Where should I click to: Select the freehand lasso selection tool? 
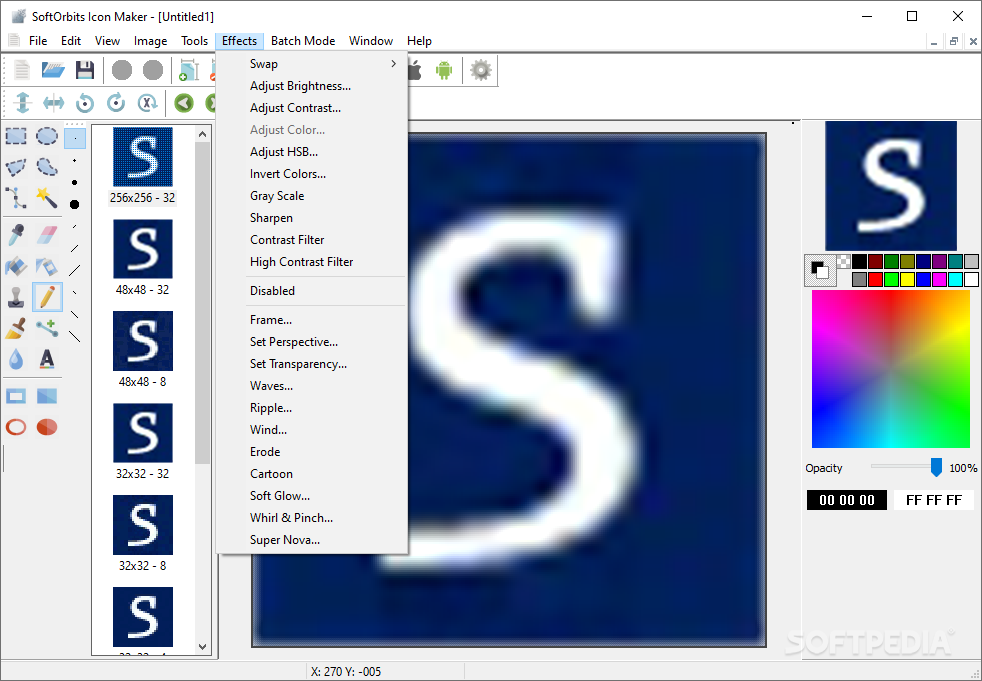click(x=46, y=167)
